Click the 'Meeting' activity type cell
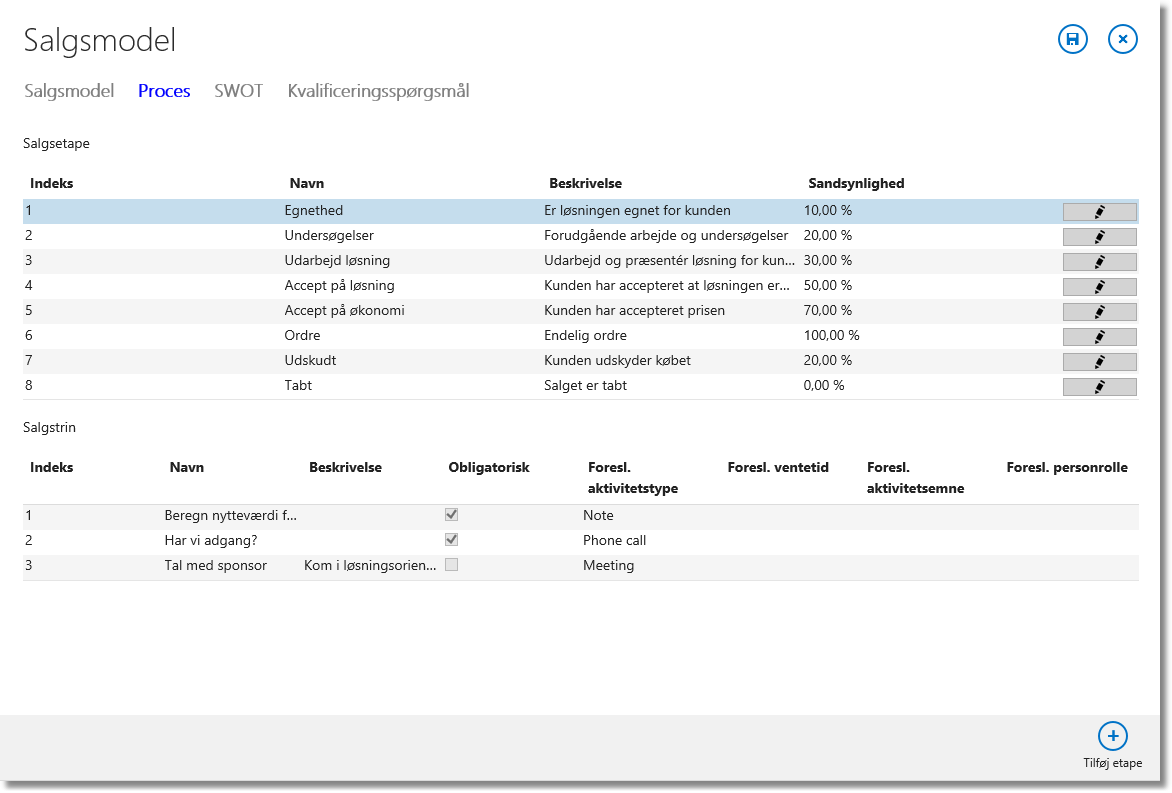 [x=608, y=566]
